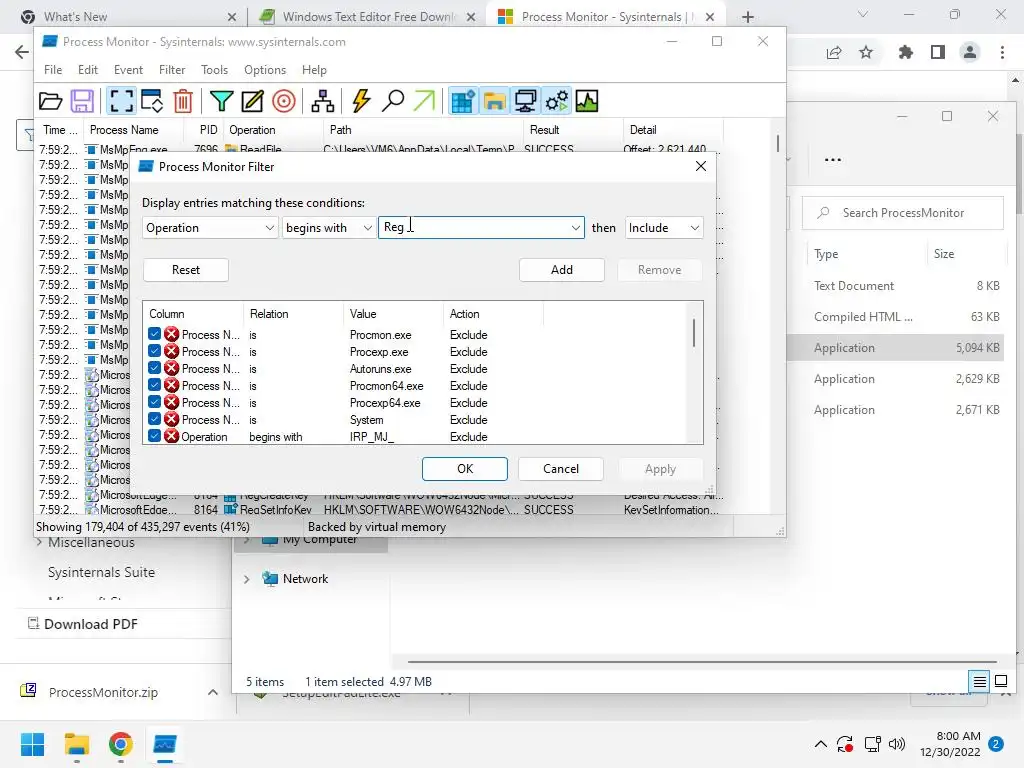Expand the value combo box arrow
Viewport: 1024px width, 768px height.
[575, 227]
